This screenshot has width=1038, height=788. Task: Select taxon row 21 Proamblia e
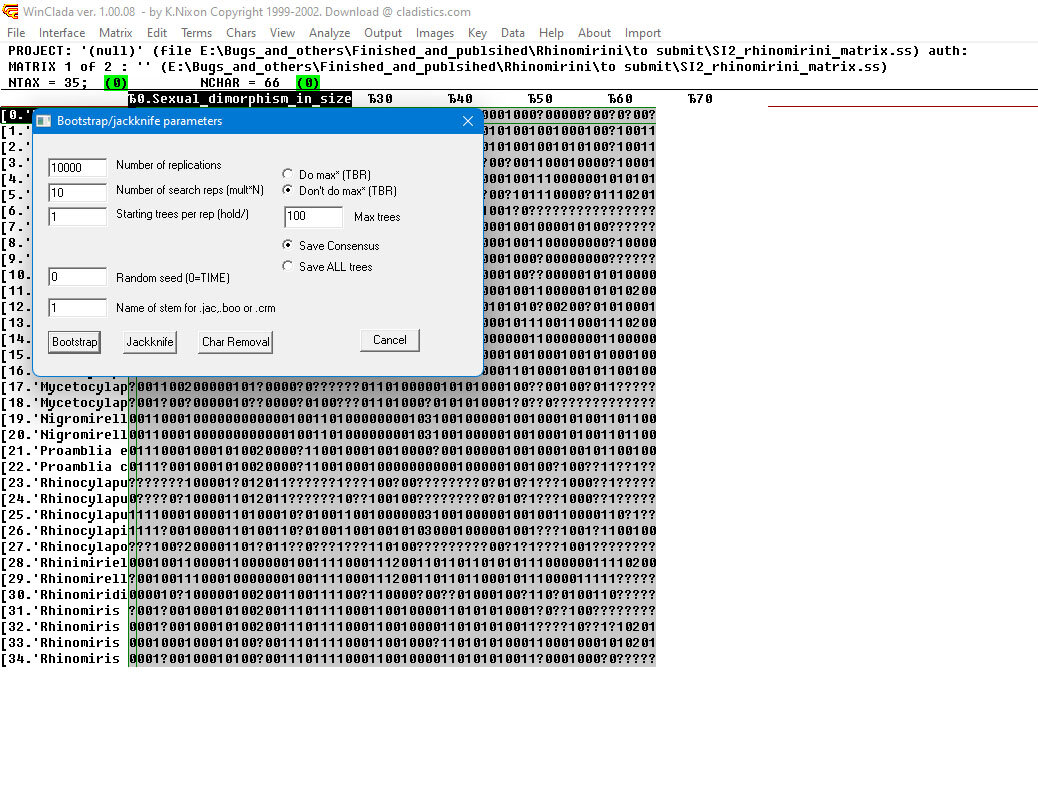click(65, 450)
